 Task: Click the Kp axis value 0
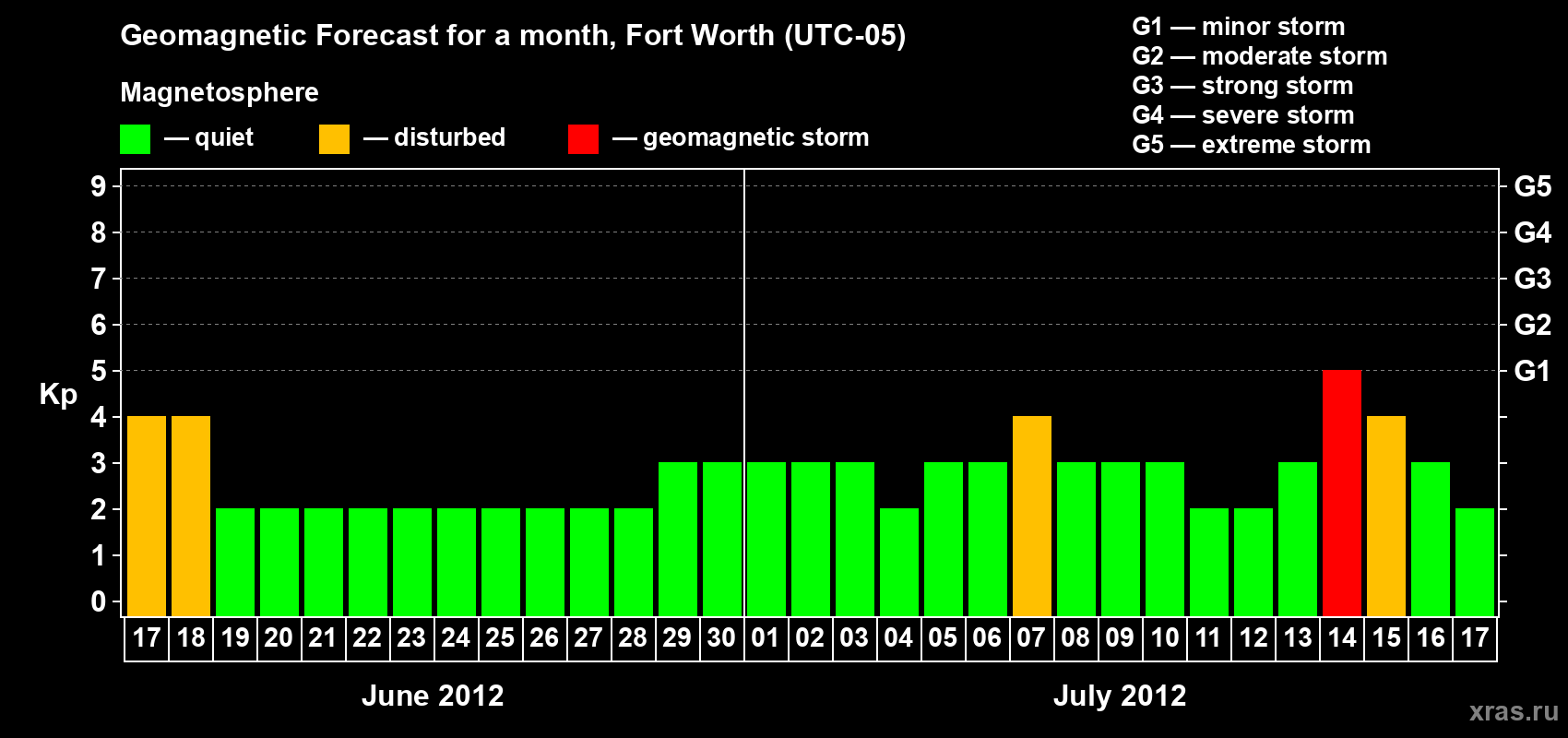(x=98, y=601)
